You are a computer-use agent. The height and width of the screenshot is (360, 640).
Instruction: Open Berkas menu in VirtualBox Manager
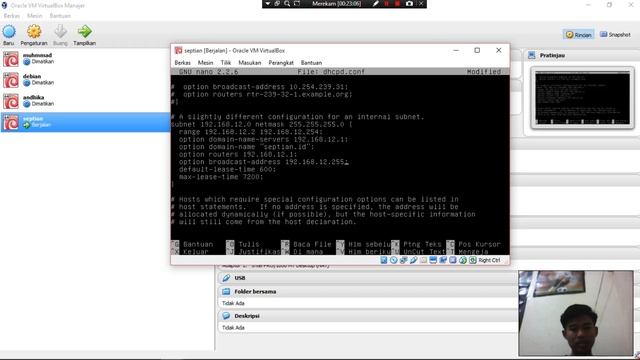11,16
